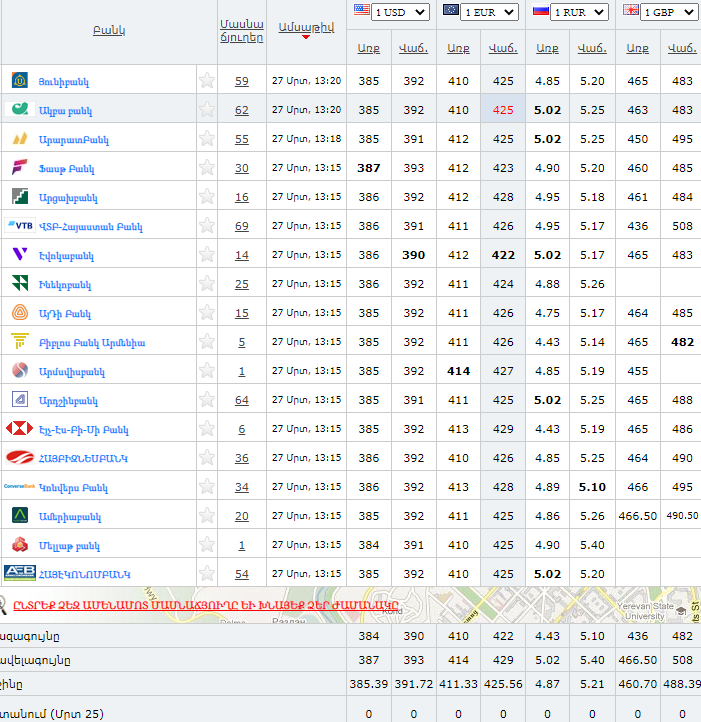701x722 pixels.
Task: Click the Converse Bank logo
Action: [19, 486]
